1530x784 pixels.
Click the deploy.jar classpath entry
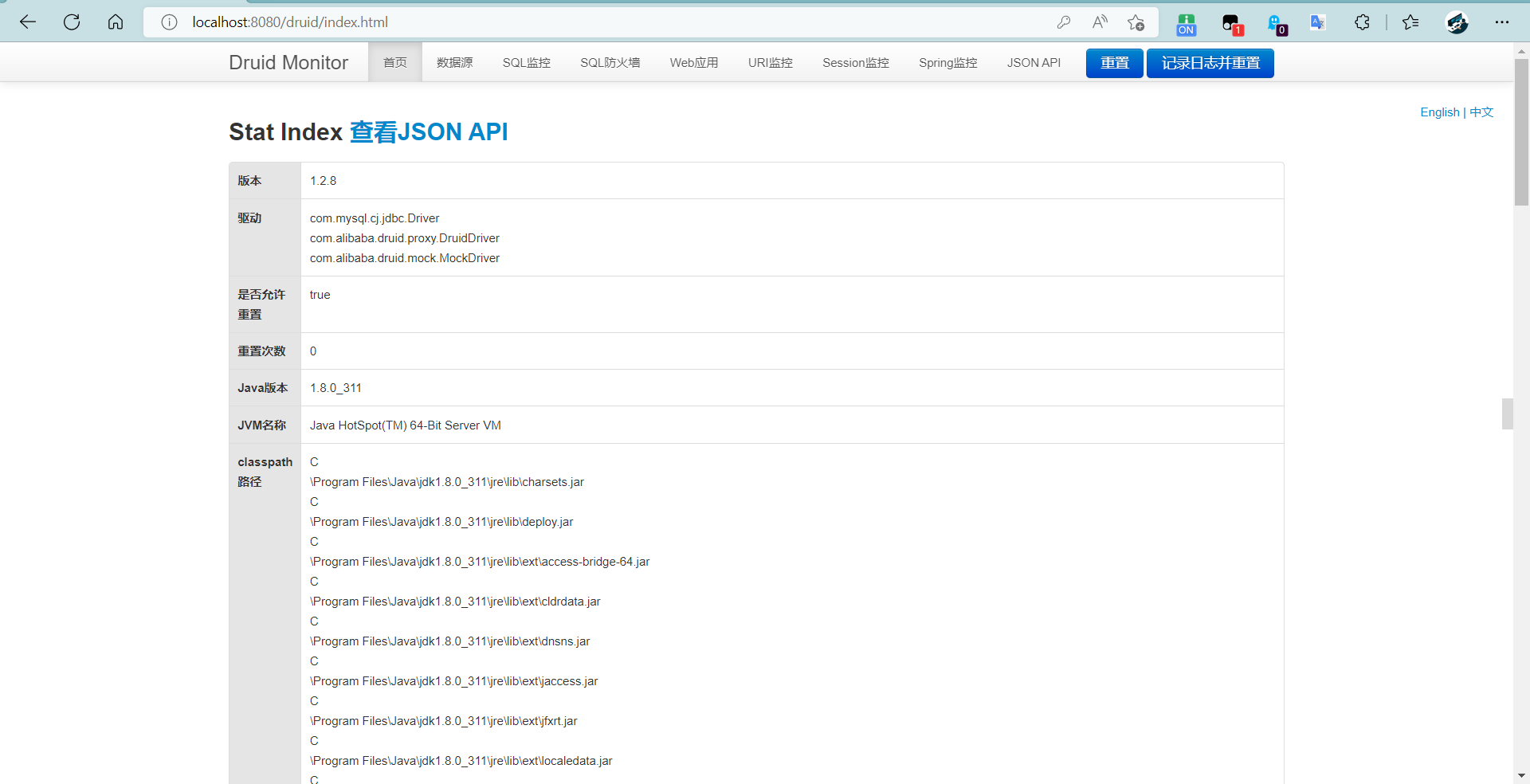point(441,522)
